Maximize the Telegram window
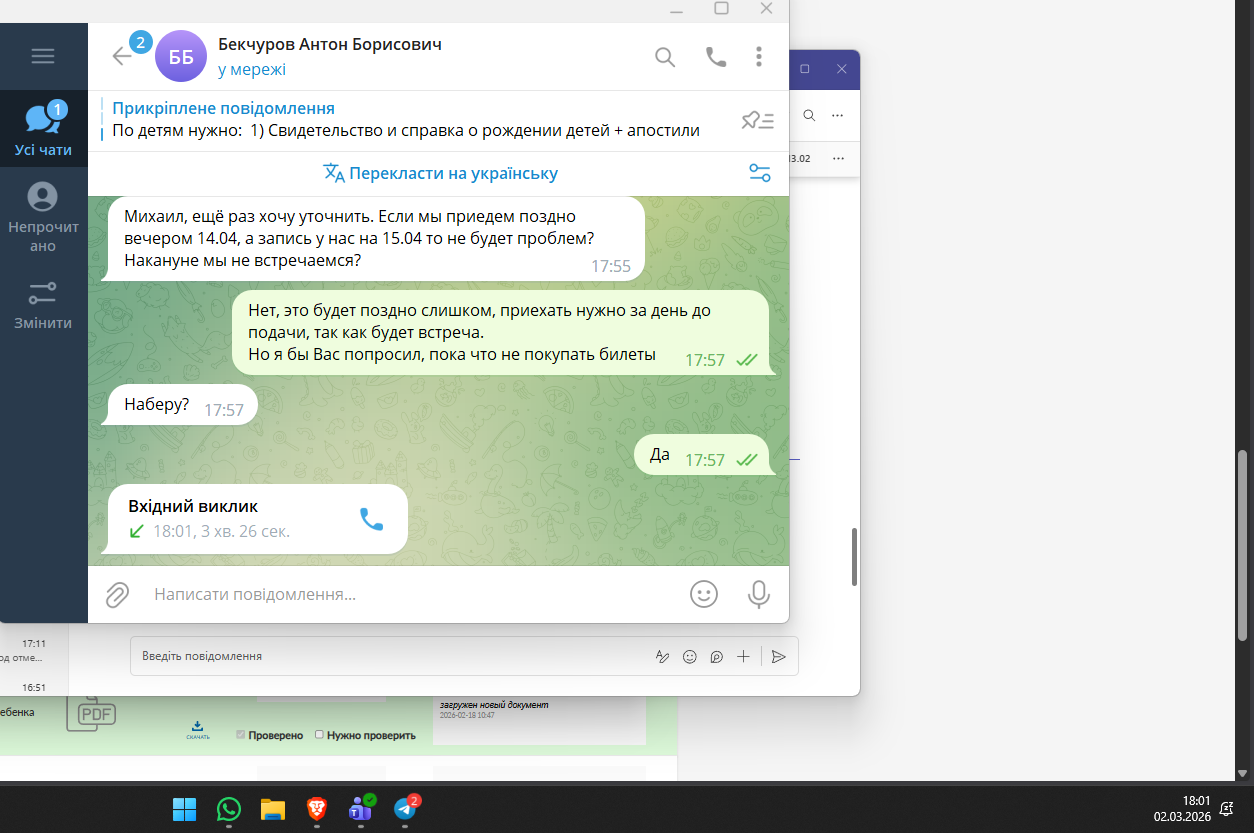Image resolution: width=1254 pixels, height=833 pixels. point(721,8)
